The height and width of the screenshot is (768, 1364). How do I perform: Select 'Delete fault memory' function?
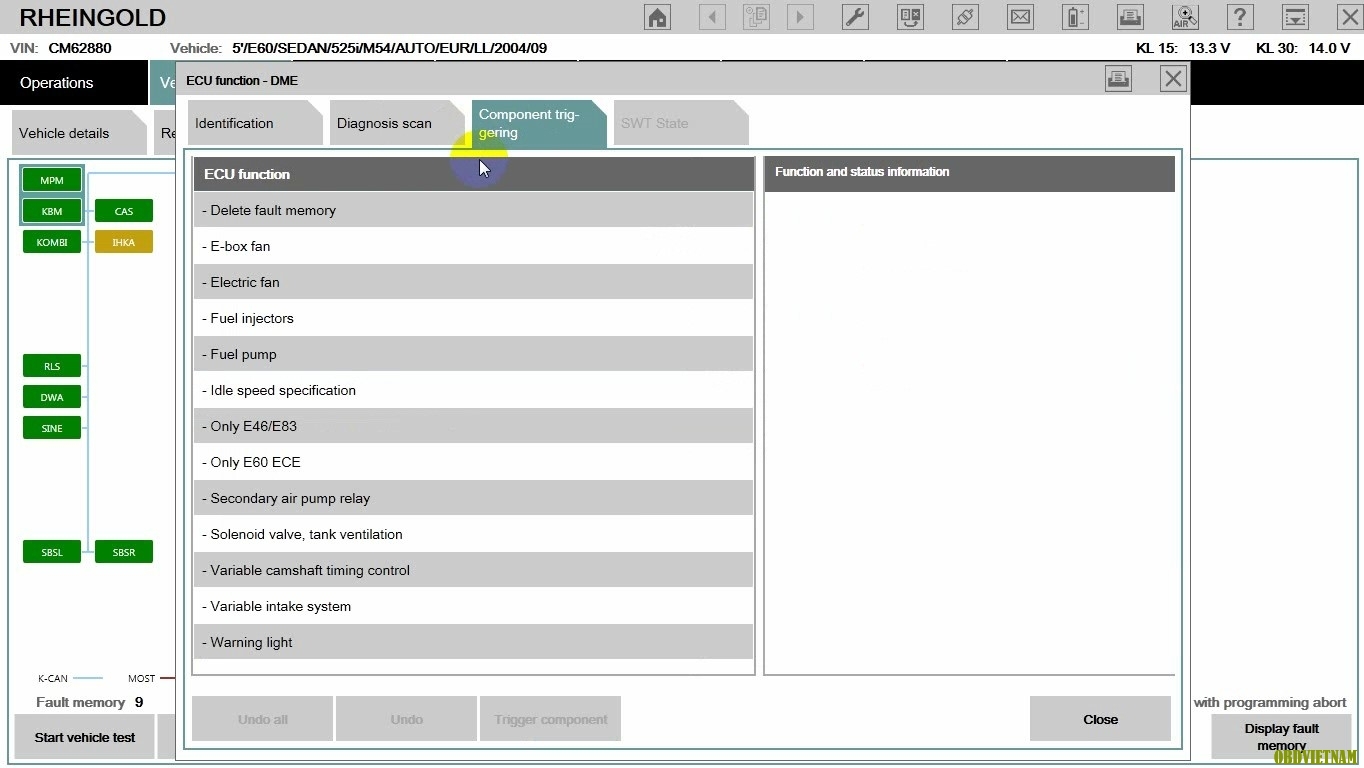[473, 210]
